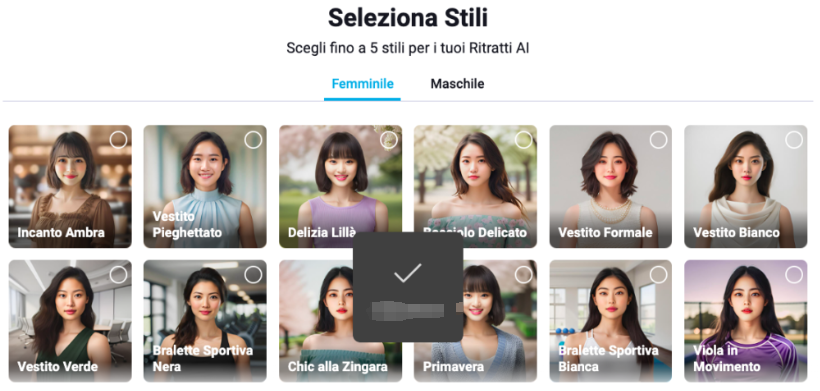Viewport: 820px width, 391px height.
Task: Check the Vestito Verde selection circle
Action: pos(118,274)
